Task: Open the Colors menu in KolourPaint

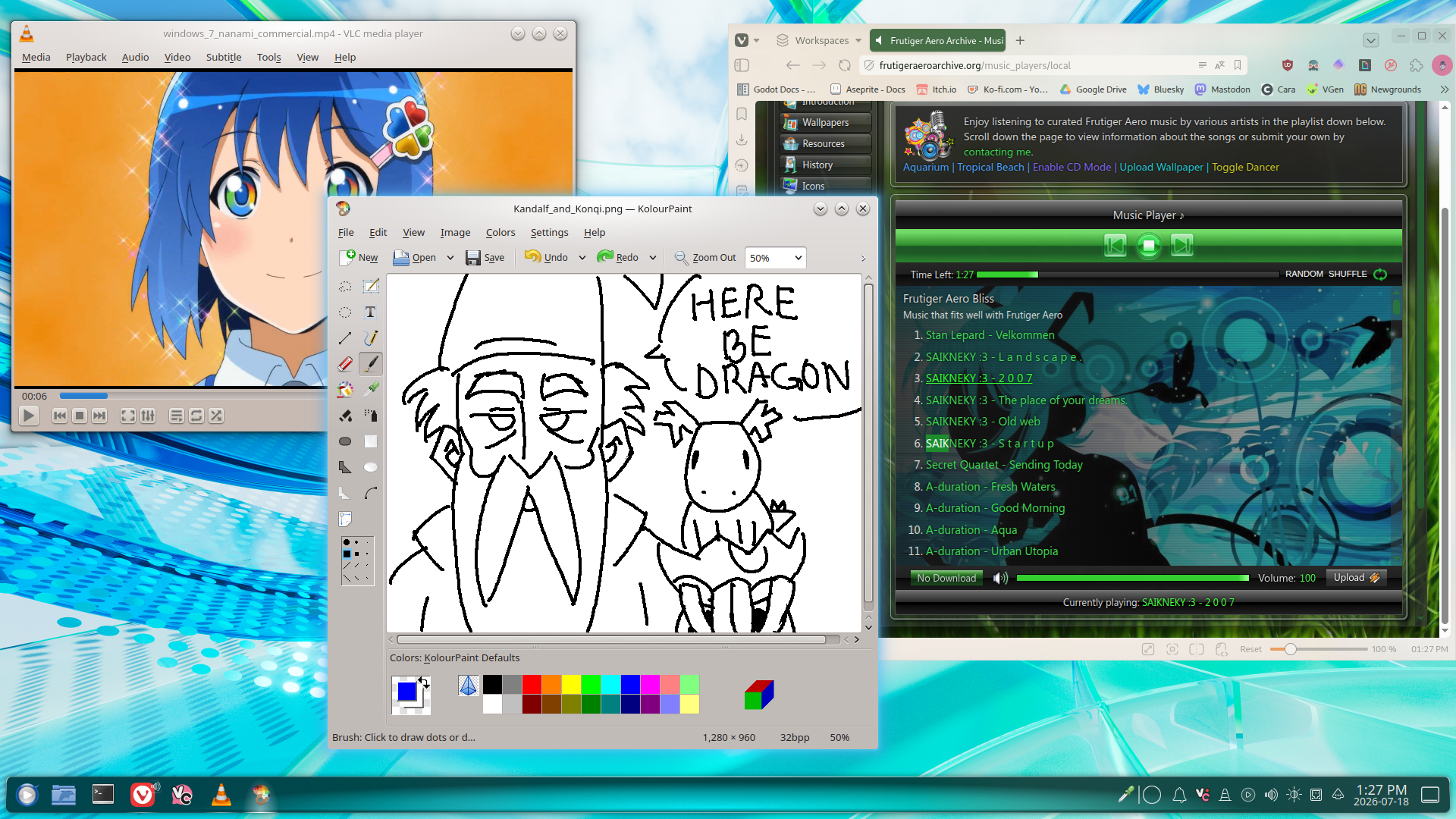Action: point(500,233)
